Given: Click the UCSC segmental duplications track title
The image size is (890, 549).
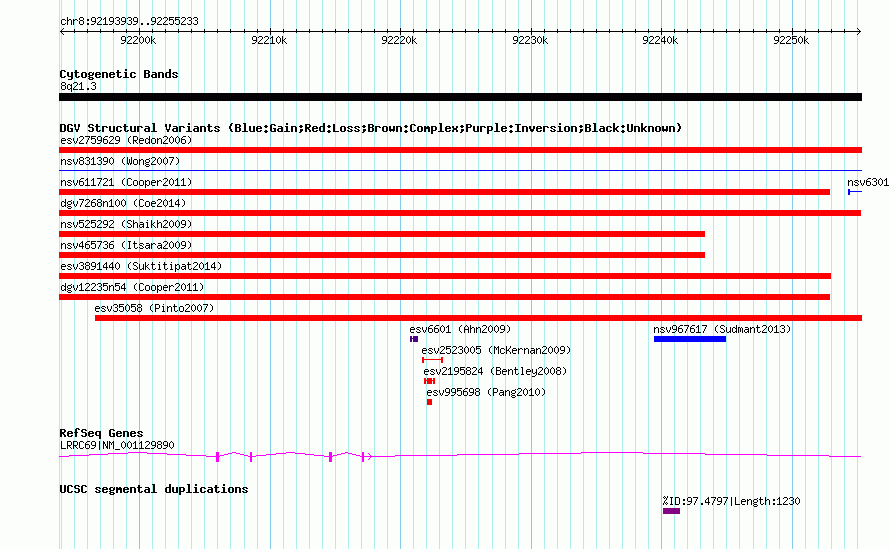Looking at the screenshot, I should click(154, 489).
